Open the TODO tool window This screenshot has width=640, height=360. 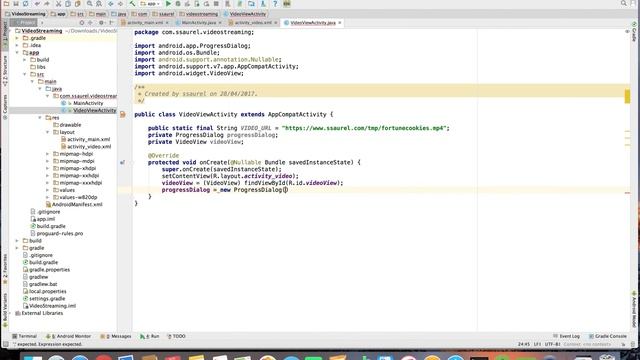176,336
